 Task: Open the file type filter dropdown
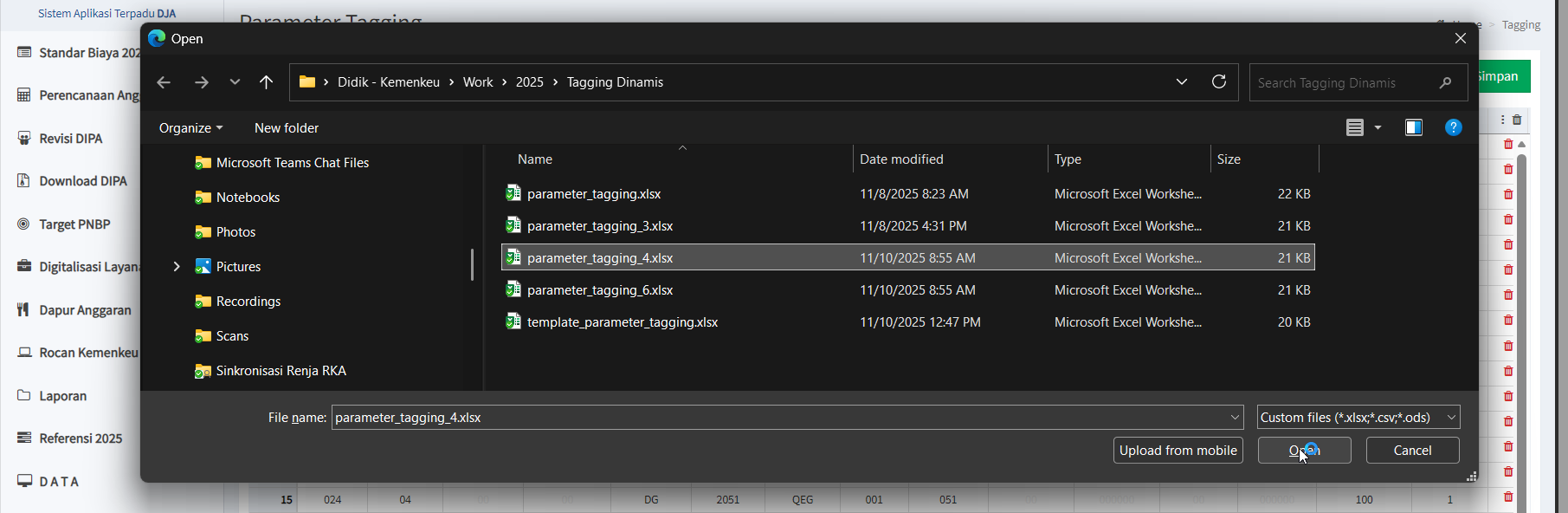[x=1358, y=418]
